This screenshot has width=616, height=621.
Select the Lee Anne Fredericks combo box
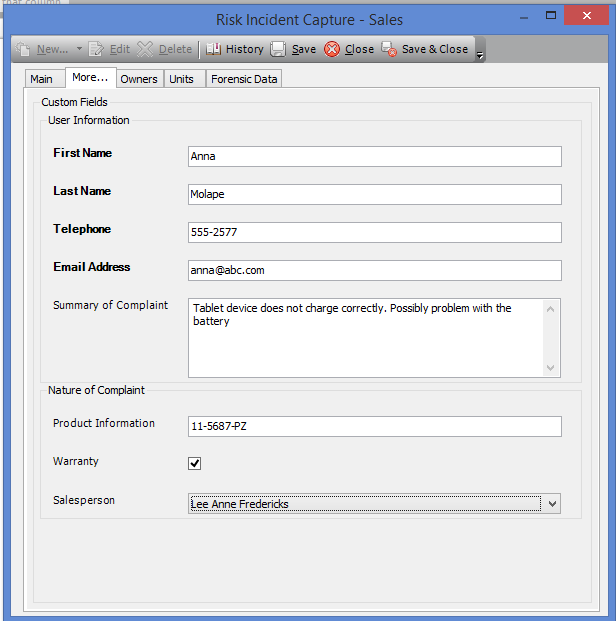tap(374, 504)
